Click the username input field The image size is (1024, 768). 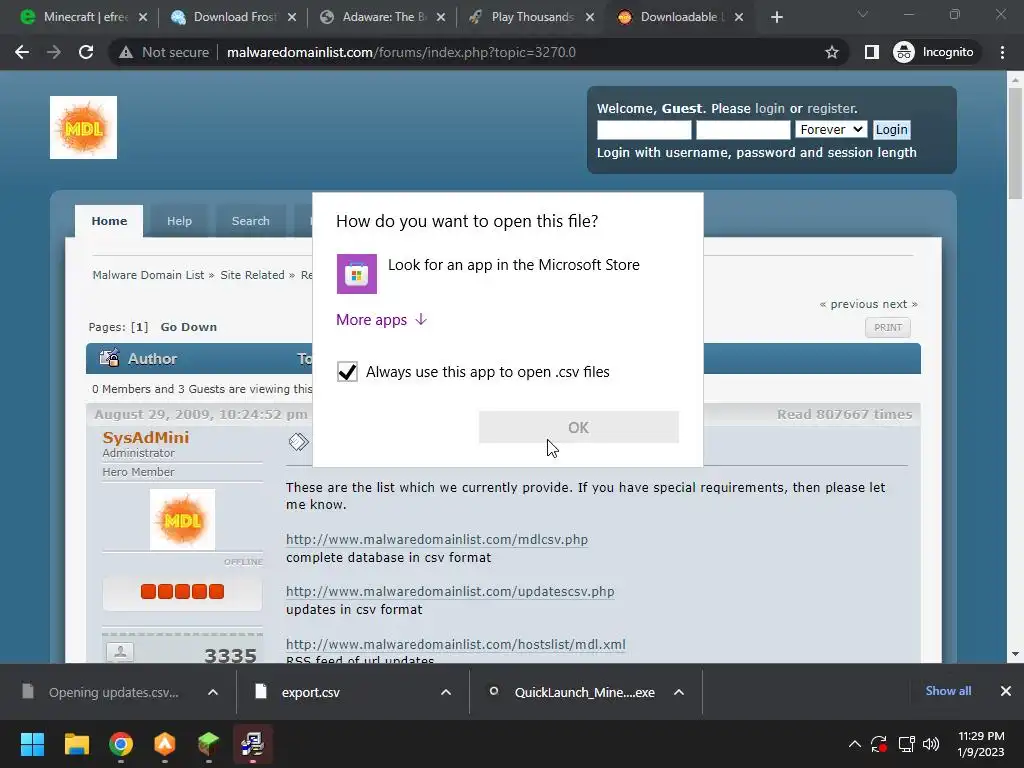(x=644, y=130)
